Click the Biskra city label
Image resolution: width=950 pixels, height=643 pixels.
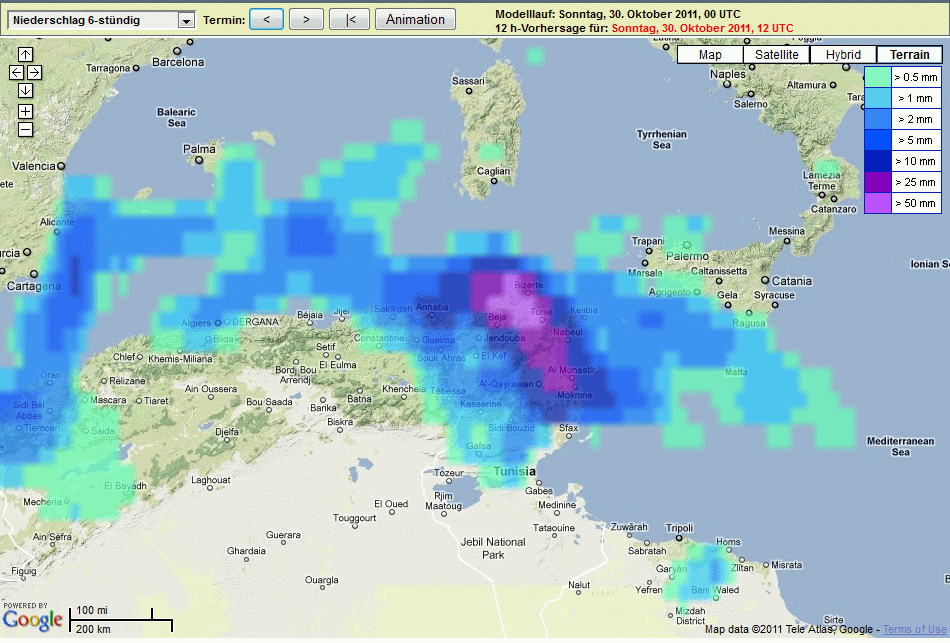click(x=340, y=422)
